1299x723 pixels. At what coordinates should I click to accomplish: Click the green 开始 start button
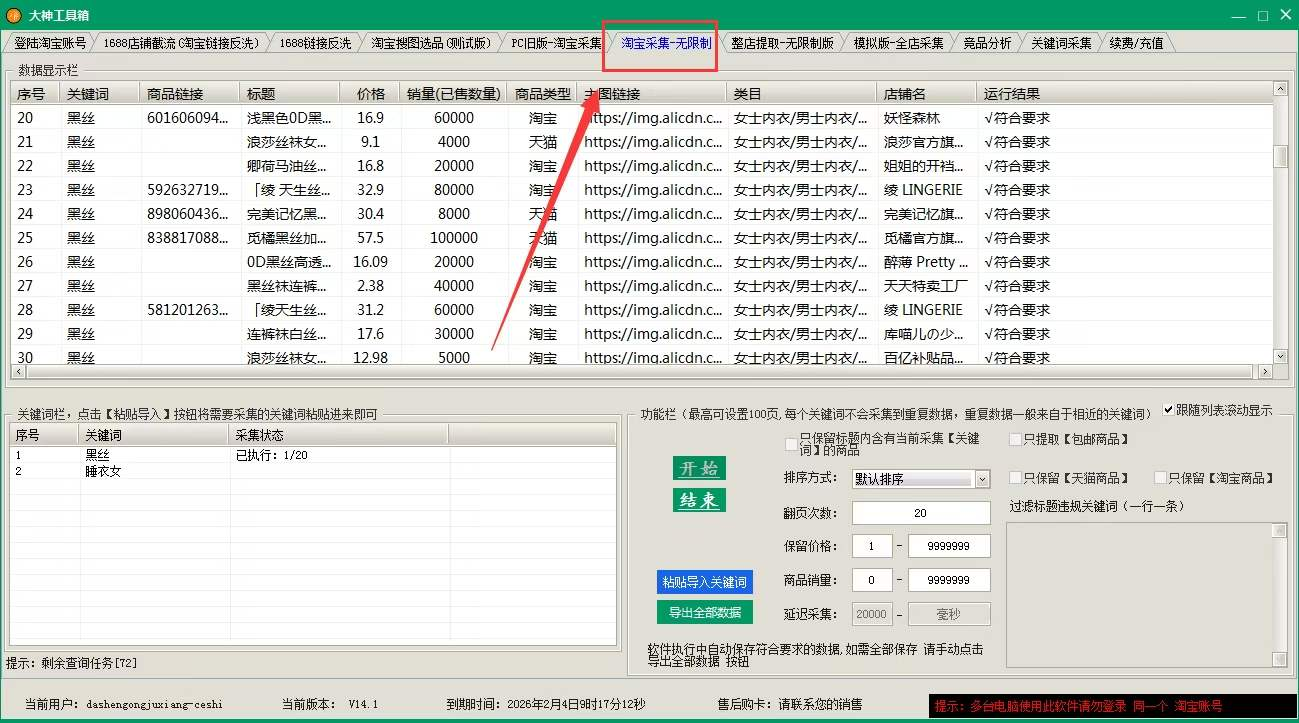click(699, 468)
